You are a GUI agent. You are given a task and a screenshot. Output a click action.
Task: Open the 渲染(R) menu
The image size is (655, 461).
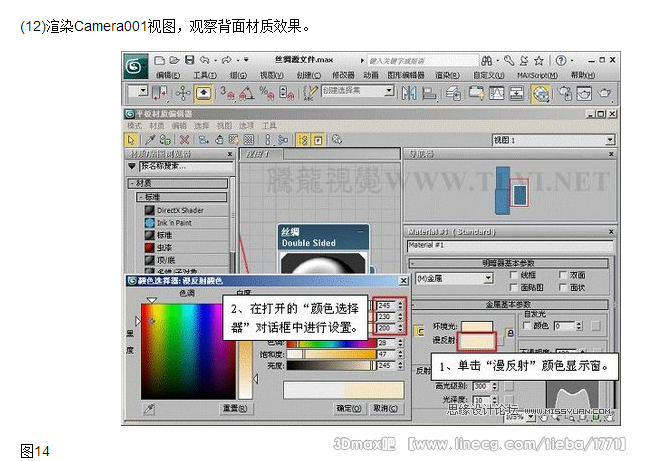447,75
